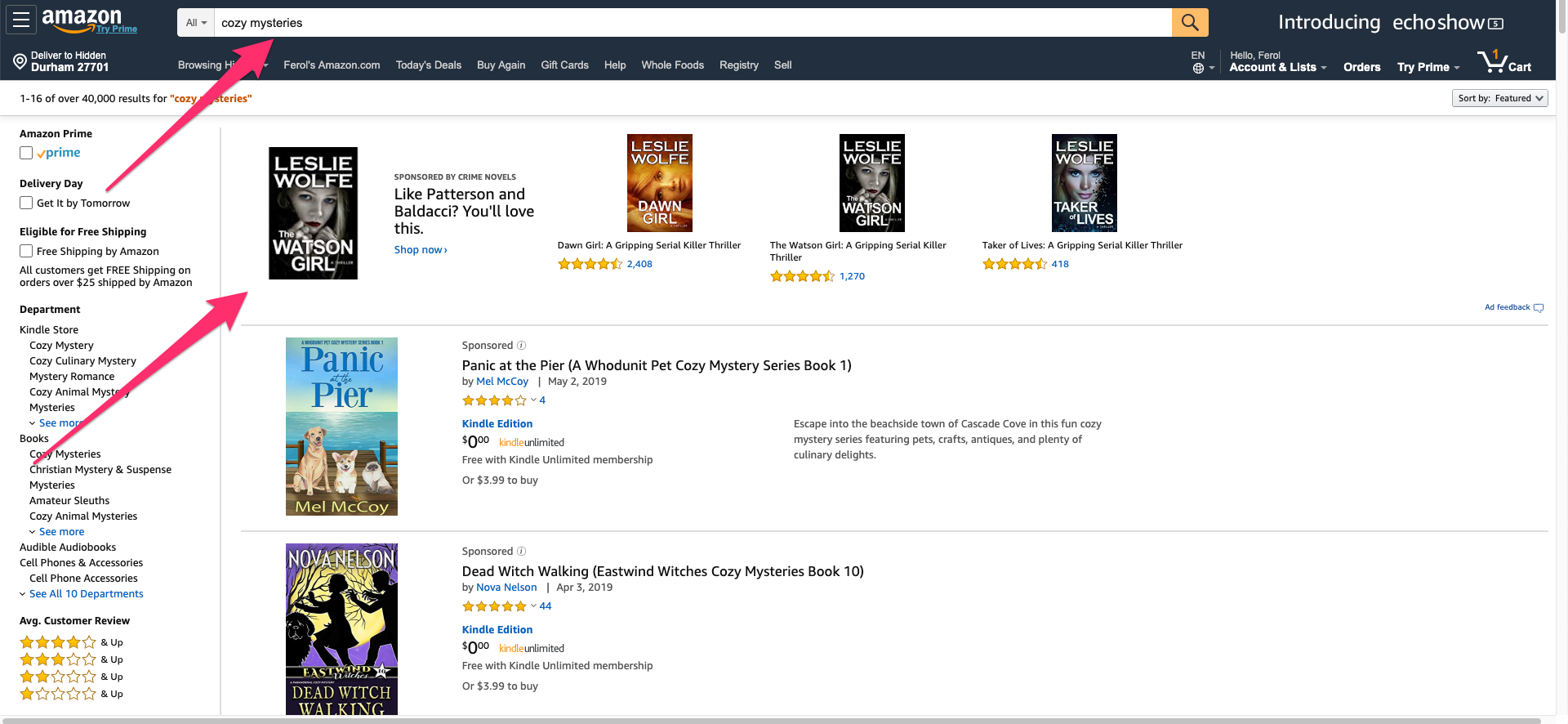Click the star rating of Taker of Lives
The width and height of the screenshot is (1568, 724).
1014,264
